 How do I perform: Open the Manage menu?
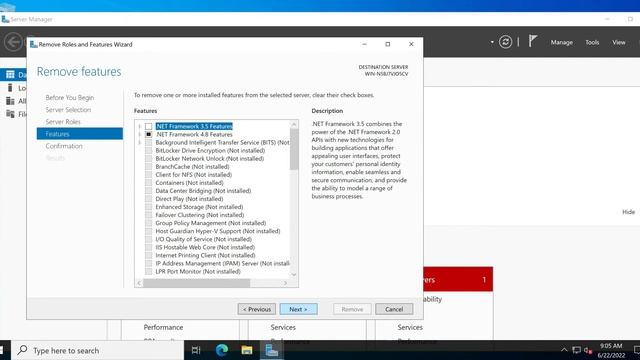click(x=562, y=42)
